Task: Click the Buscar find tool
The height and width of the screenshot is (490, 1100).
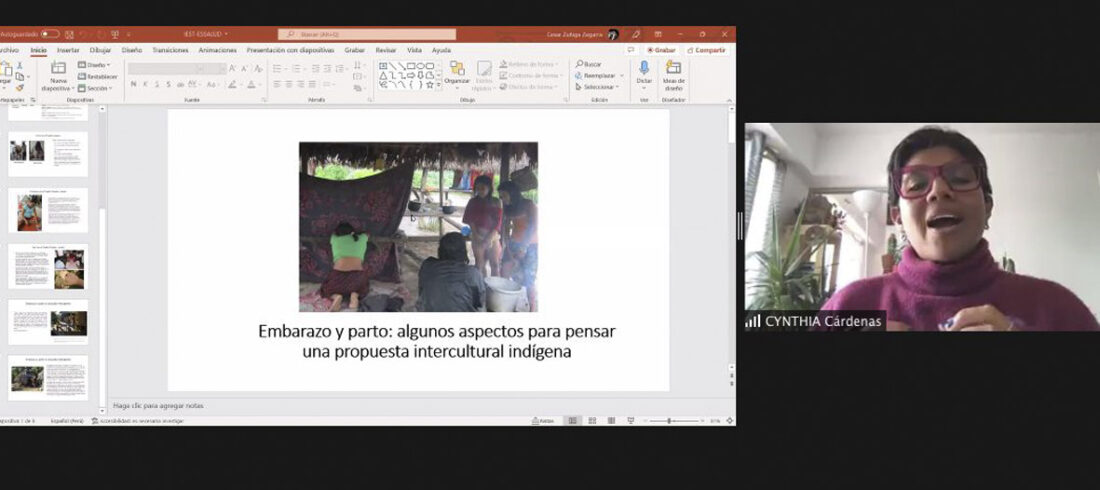Action: [589, 64]
